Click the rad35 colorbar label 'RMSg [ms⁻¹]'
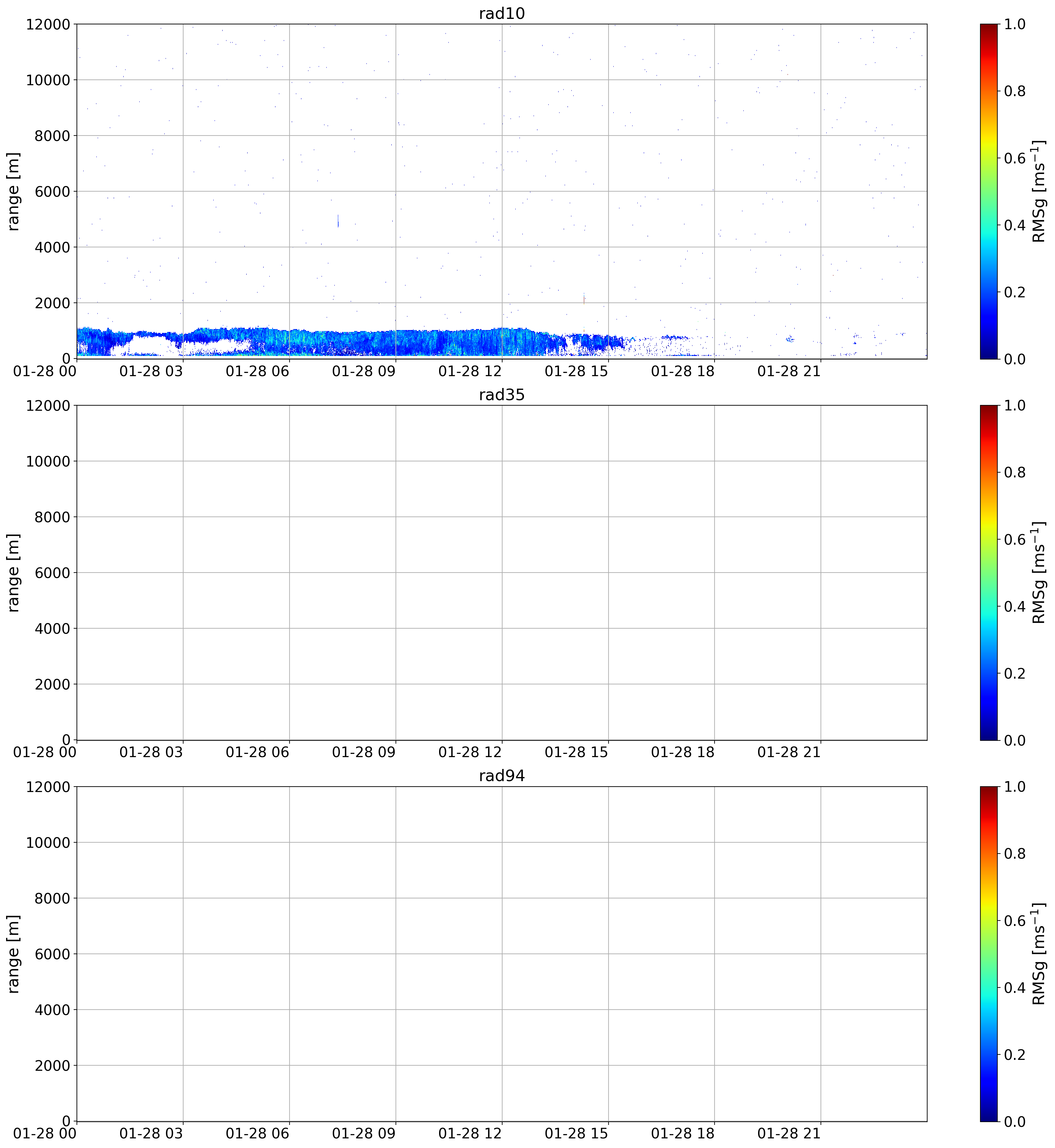Image resolution: width=1055 pixels, height=1148 pixels. point(1039,572)
